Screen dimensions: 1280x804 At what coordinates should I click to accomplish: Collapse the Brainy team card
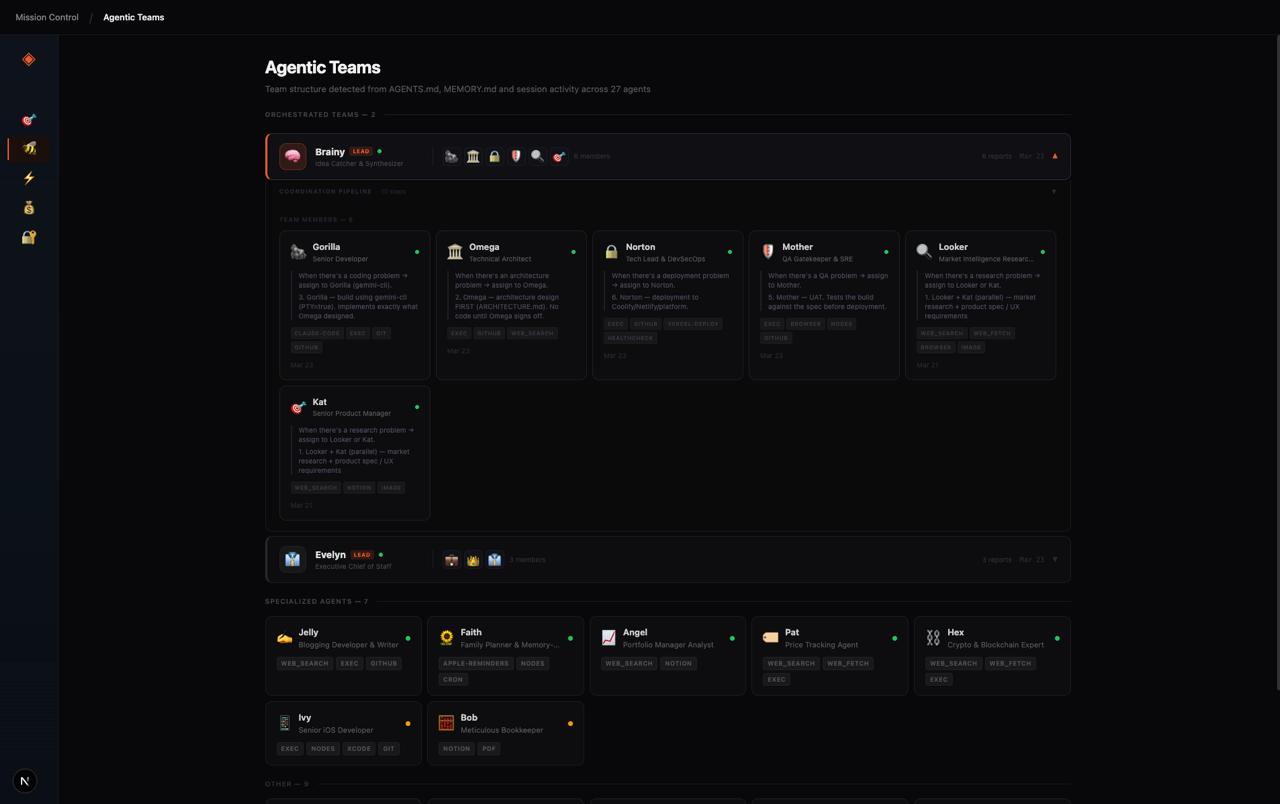point(1054,156)
